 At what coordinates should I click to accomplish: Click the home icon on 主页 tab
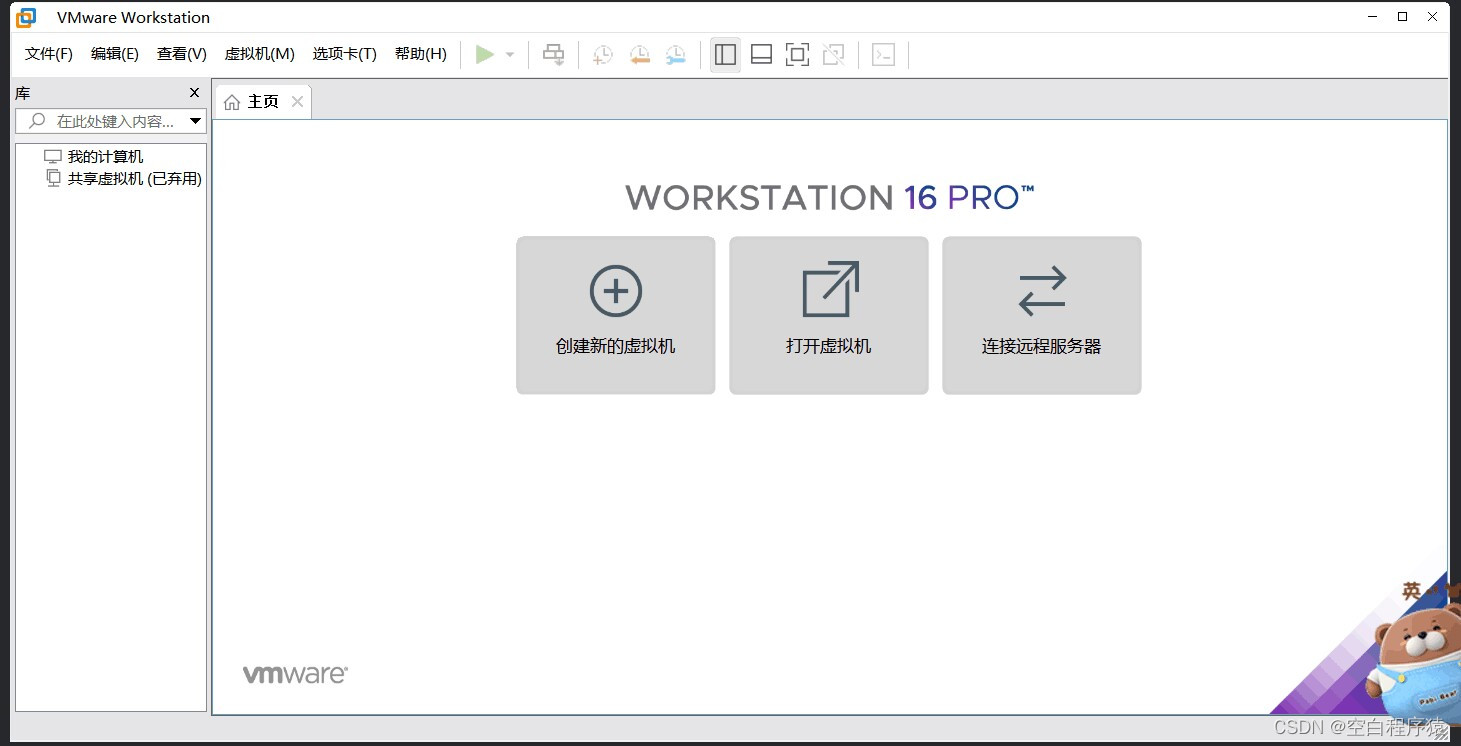pos(232,102)
